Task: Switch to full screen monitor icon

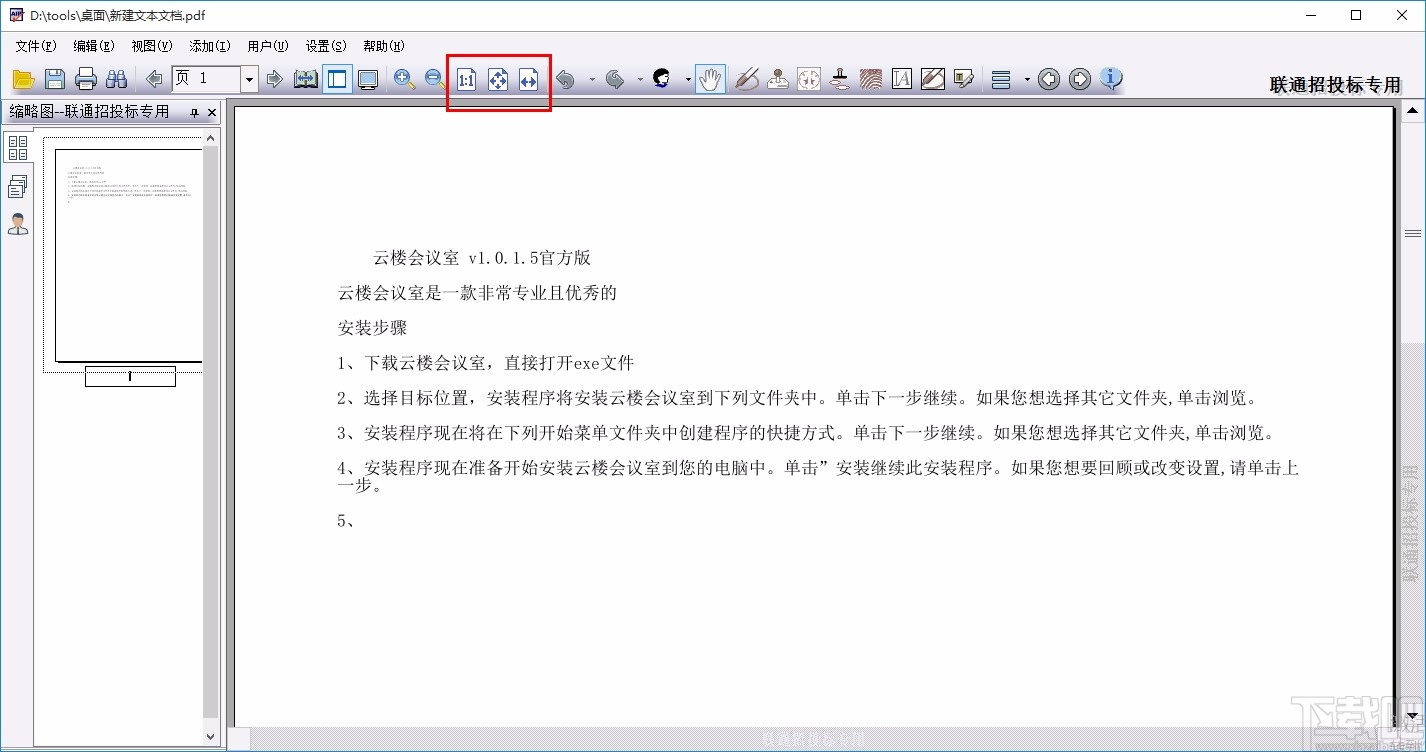Action: [x=368, y=79]
